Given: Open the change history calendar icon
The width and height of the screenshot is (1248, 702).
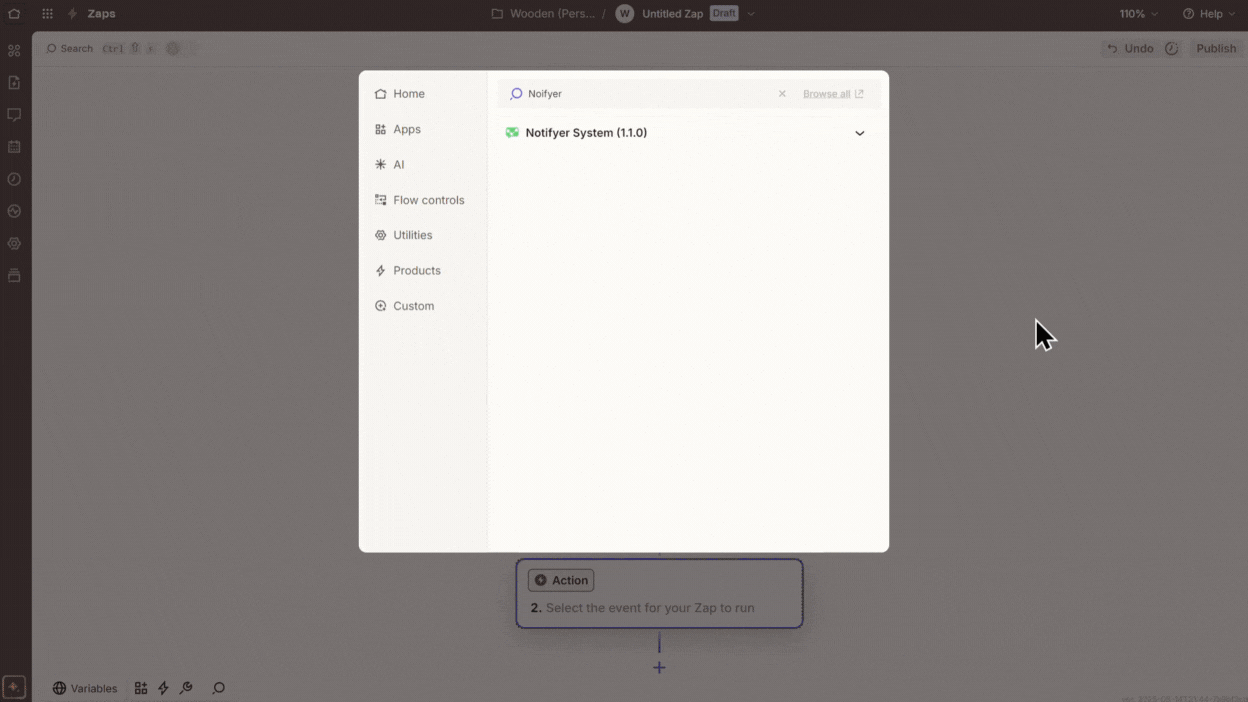Looking at the screenshot, I should pos(14,147).
